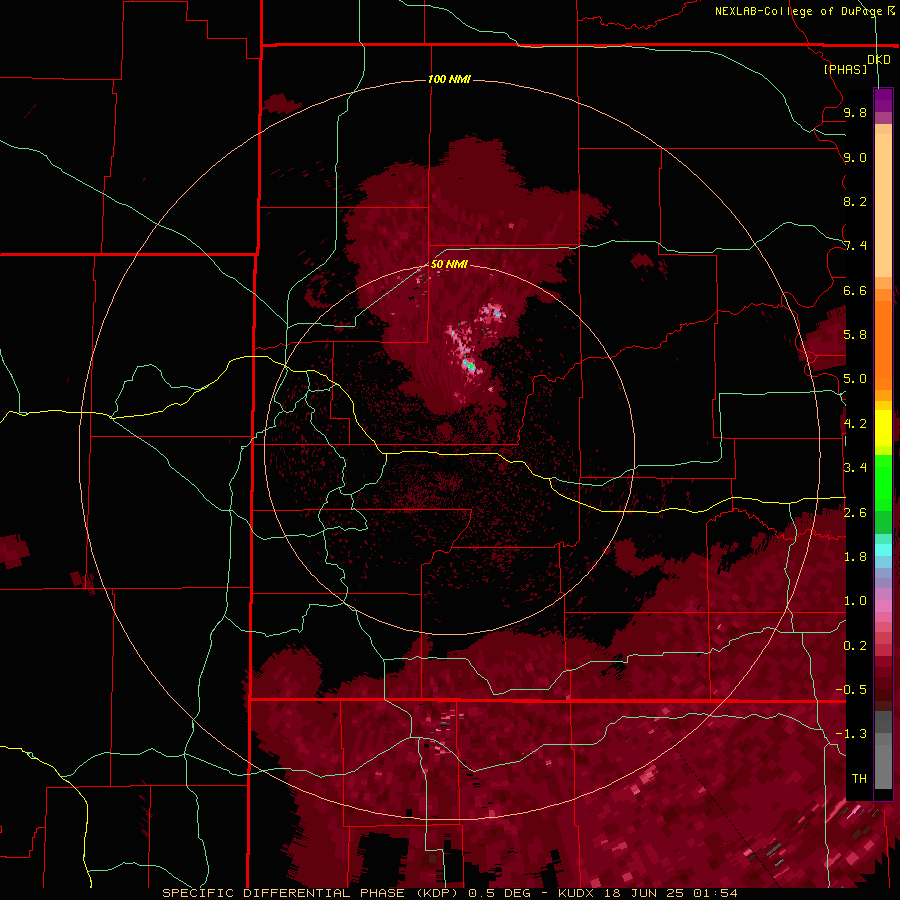
Task: Click the 1.8 scale value label
Action: point(855,557)
